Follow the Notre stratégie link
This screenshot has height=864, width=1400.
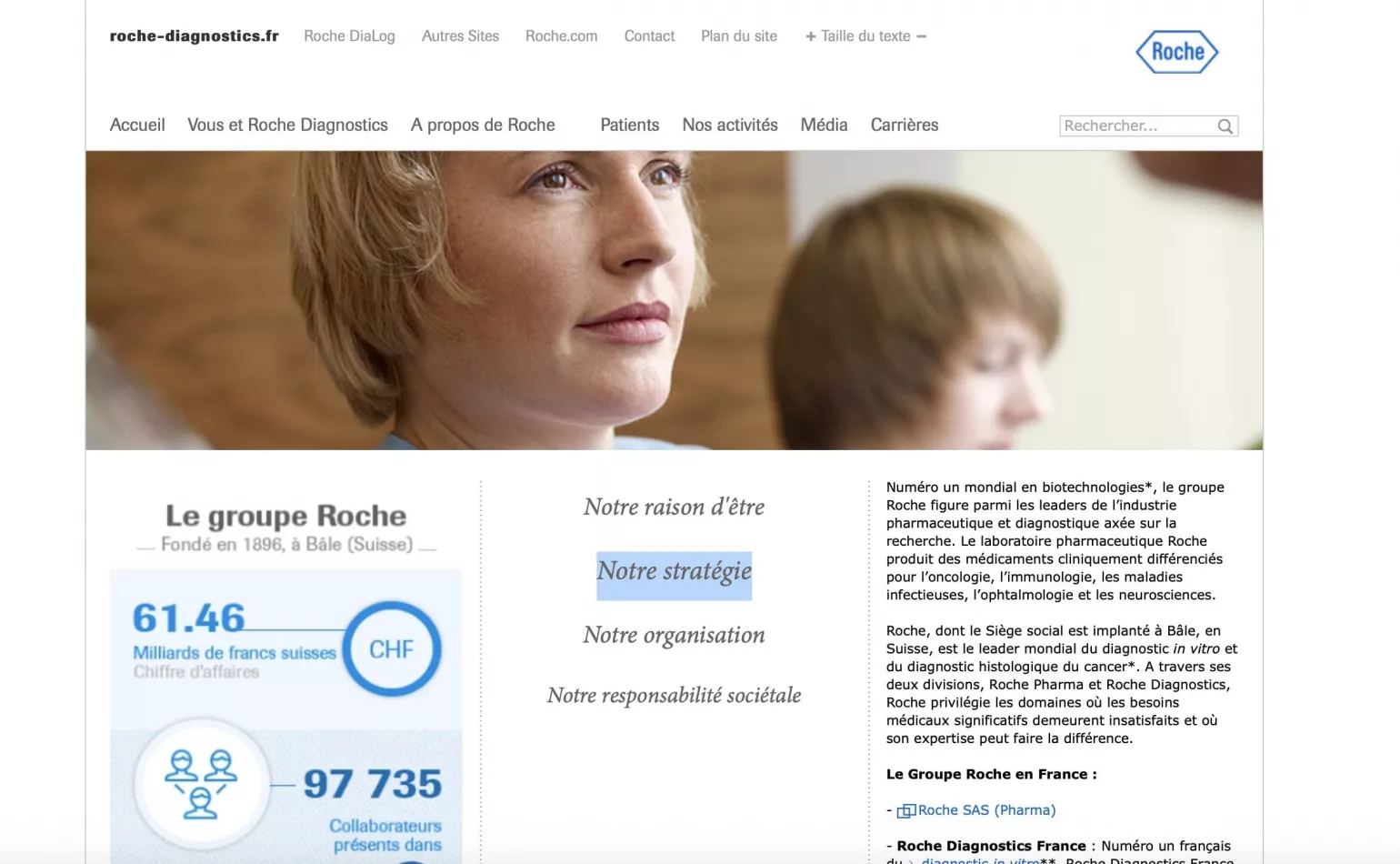point(674,572)
